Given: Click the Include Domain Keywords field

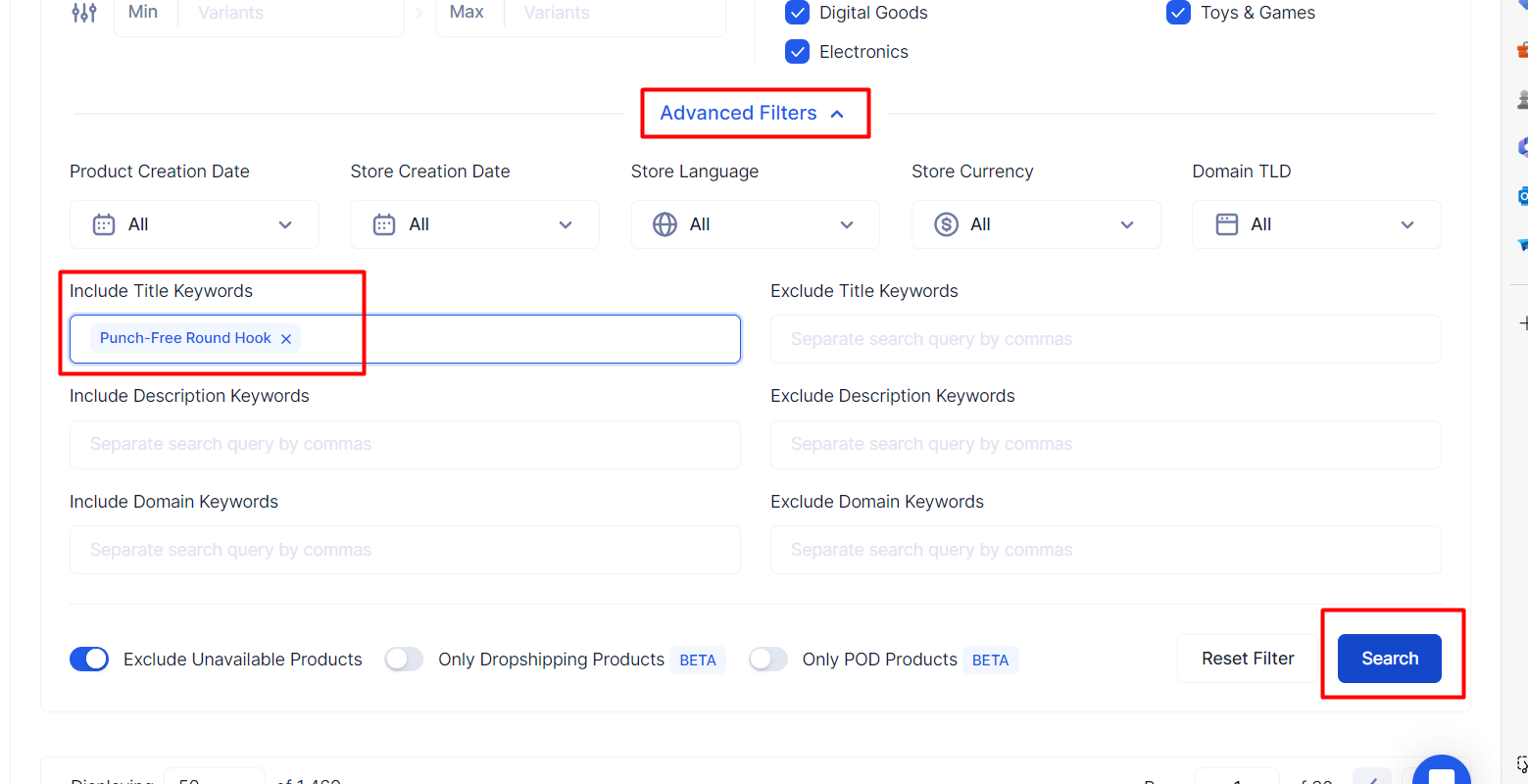Looking at the screenshot, I should [x=405, y=550].
